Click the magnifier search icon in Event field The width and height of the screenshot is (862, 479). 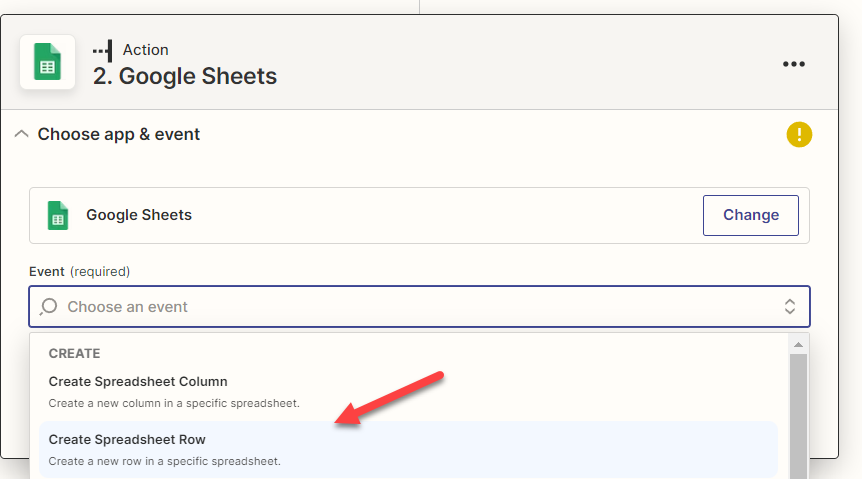point(48,306)
